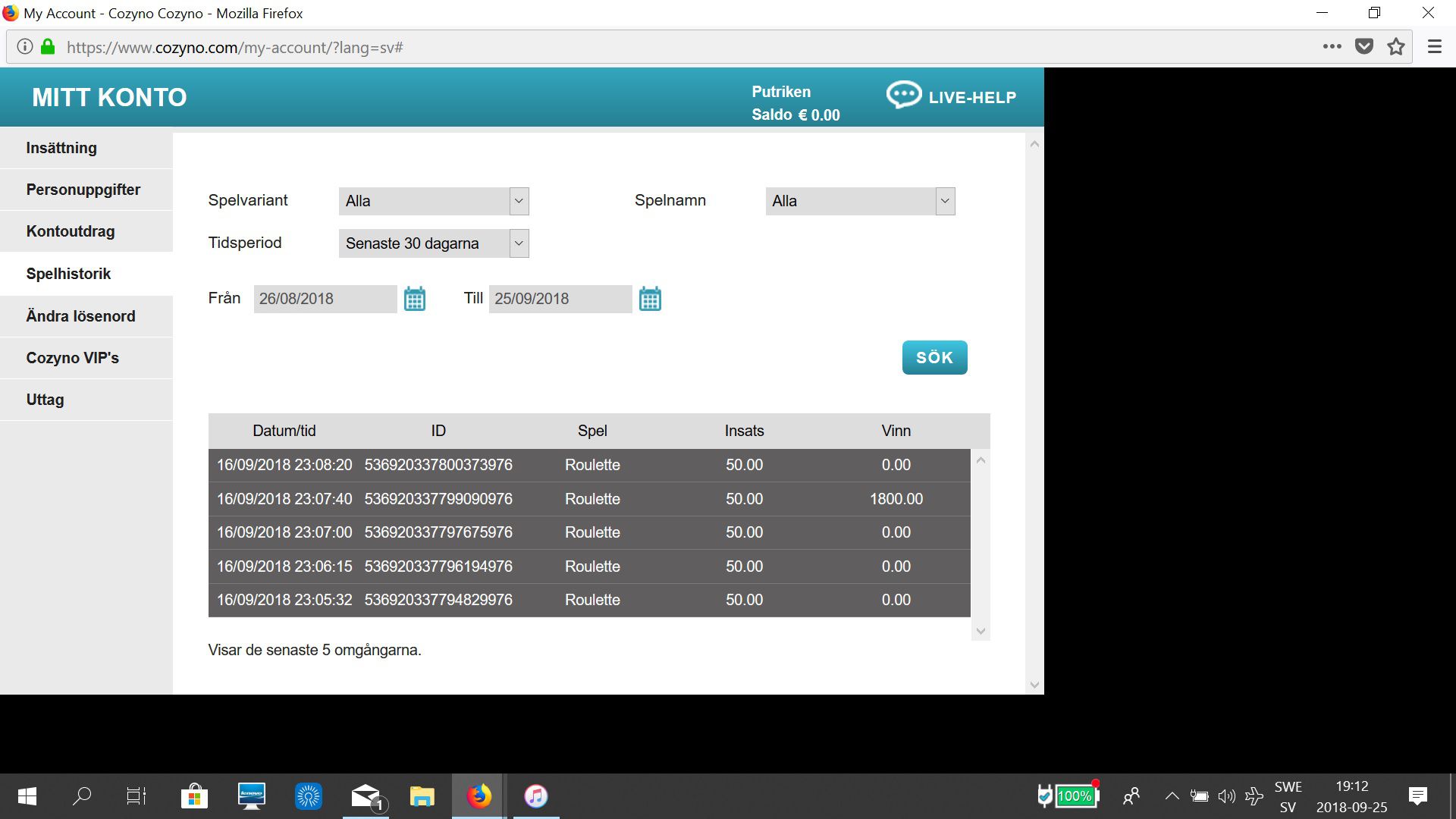Show site information icon in address bar
The image size is (1456, 819).
25,47
